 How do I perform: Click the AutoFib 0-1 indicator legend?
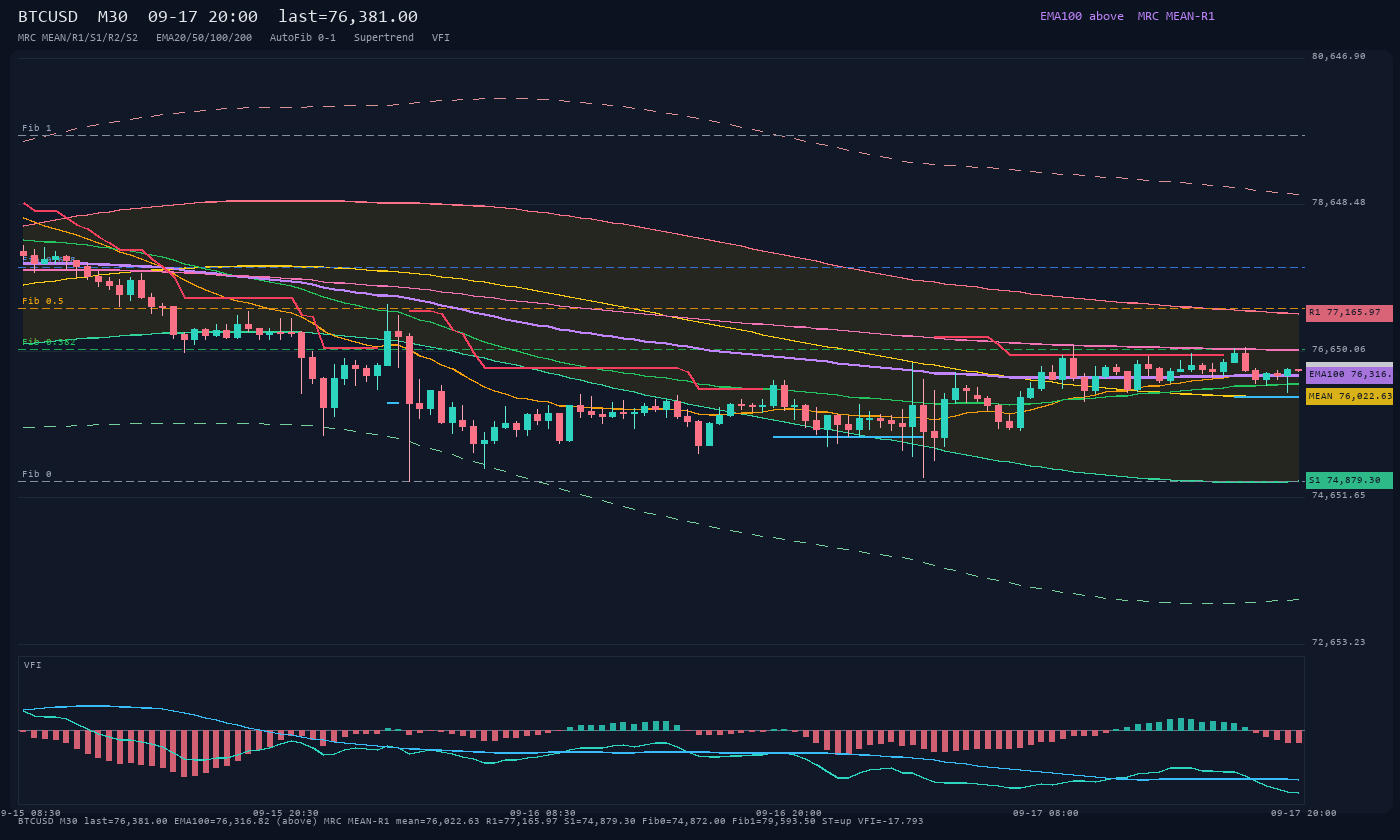coord(303,38)
